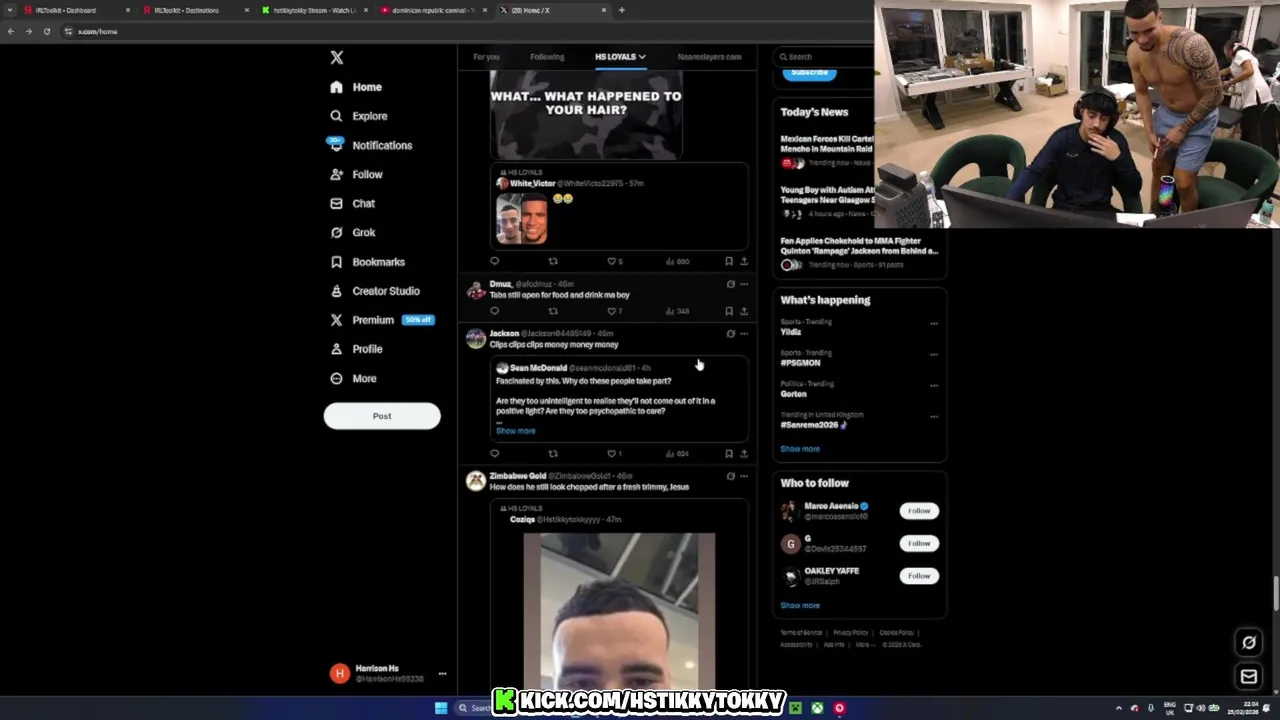
Task: Share Jackson's post
Action: (x=743, y=453)
